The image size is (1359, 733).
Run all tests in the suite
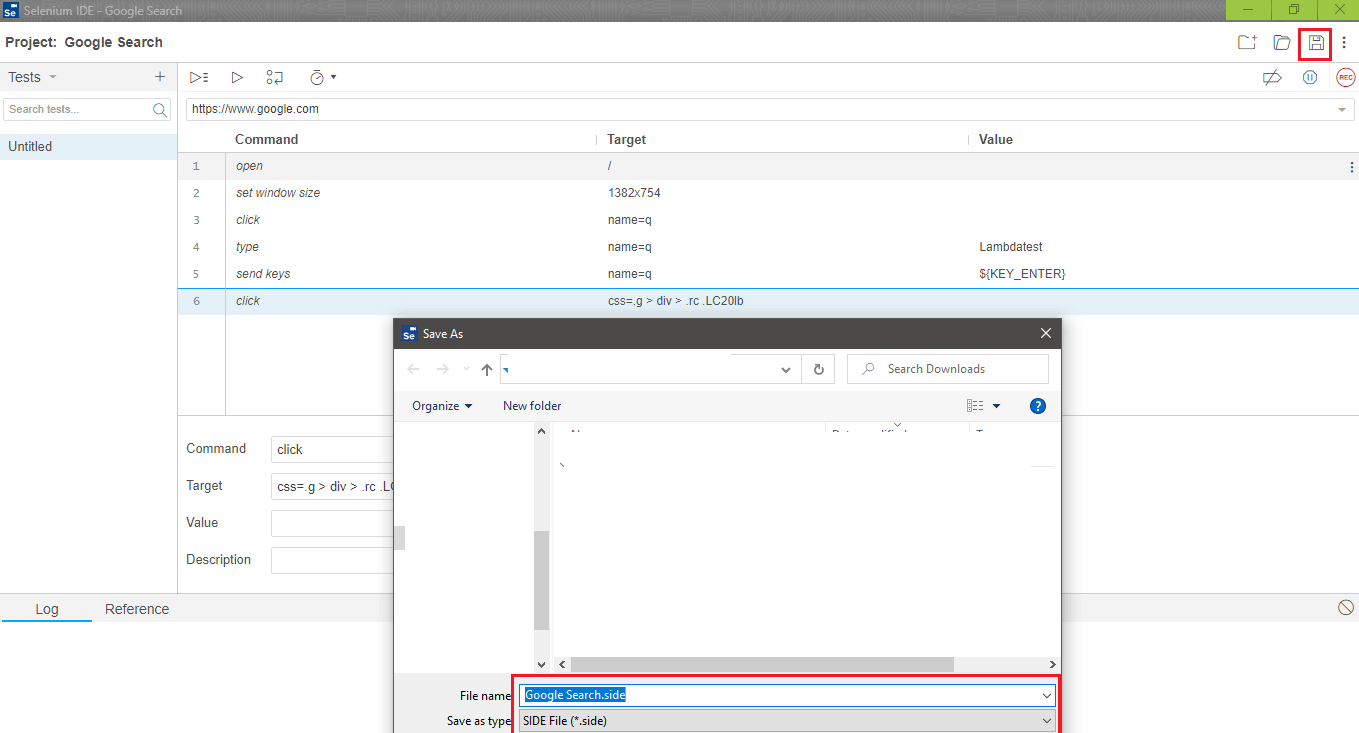198,77
